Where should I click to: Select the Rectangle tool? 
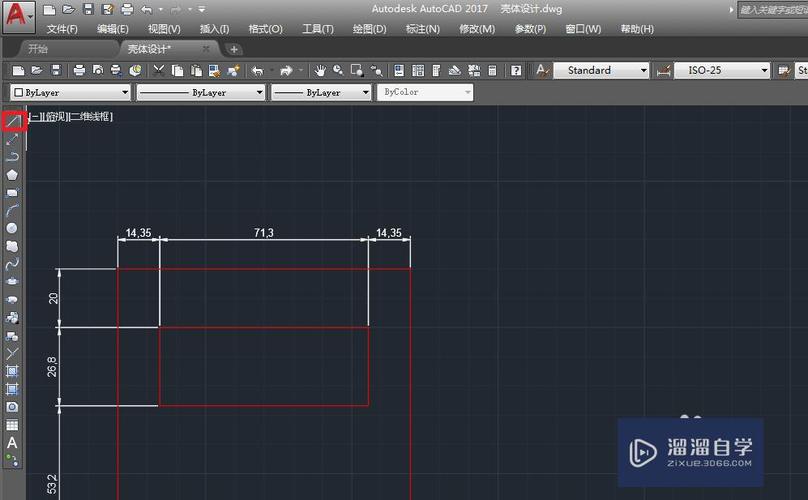[x=12, y=193]
